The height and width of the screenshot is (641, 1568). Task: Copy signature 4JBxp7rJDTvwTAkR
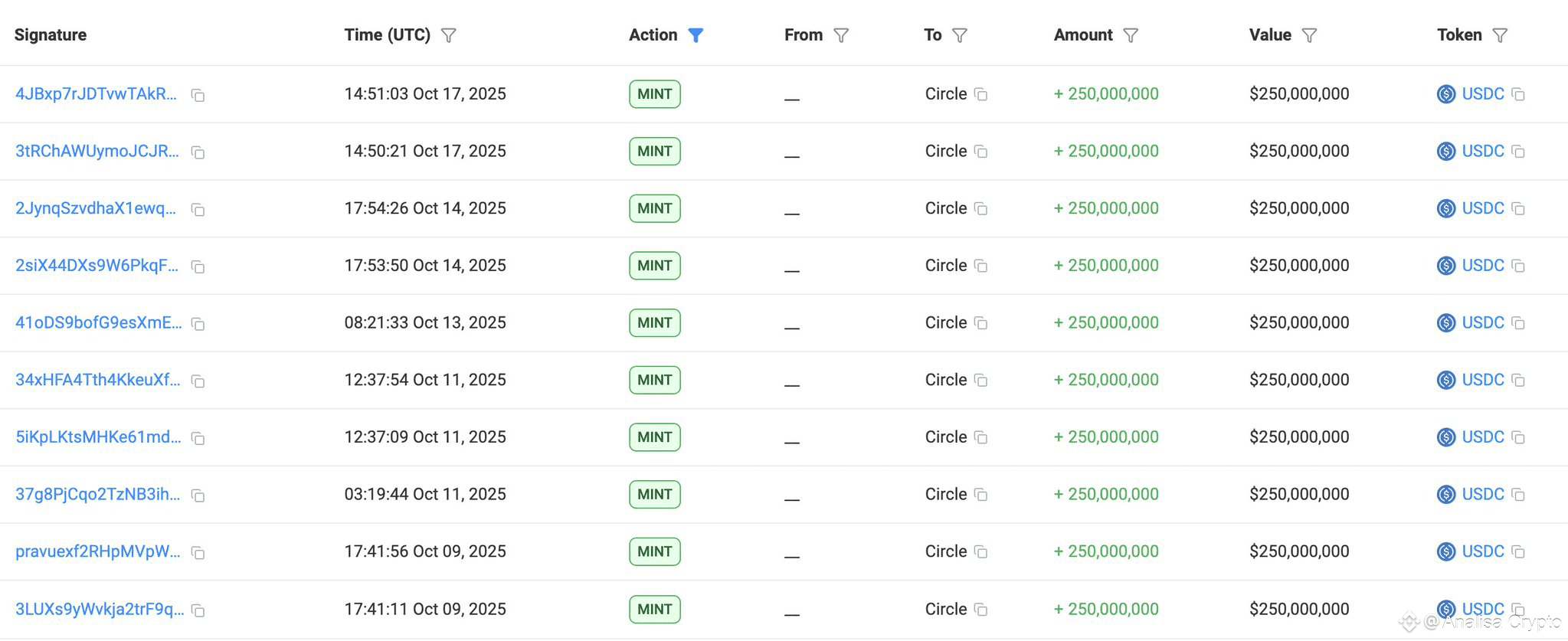tap(198, 96)
